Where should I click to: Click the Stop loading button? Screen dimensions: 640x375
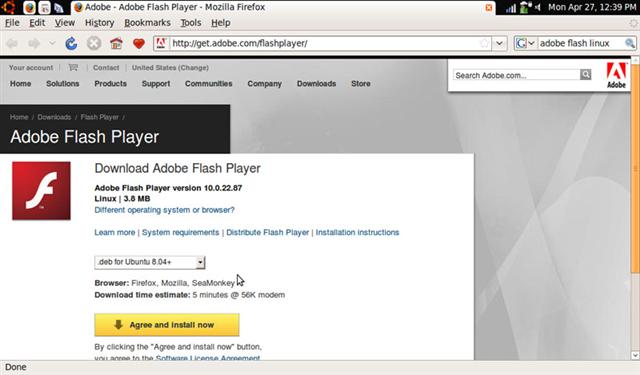point(94,43)
